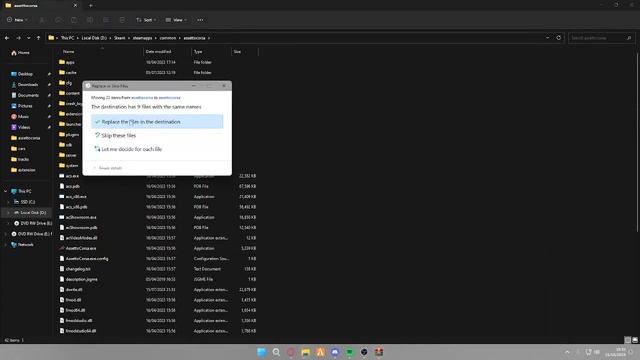This screenshot has height=360, width=640.
Task: Go up one folder level arrow
Action: (x=38, y=38)
